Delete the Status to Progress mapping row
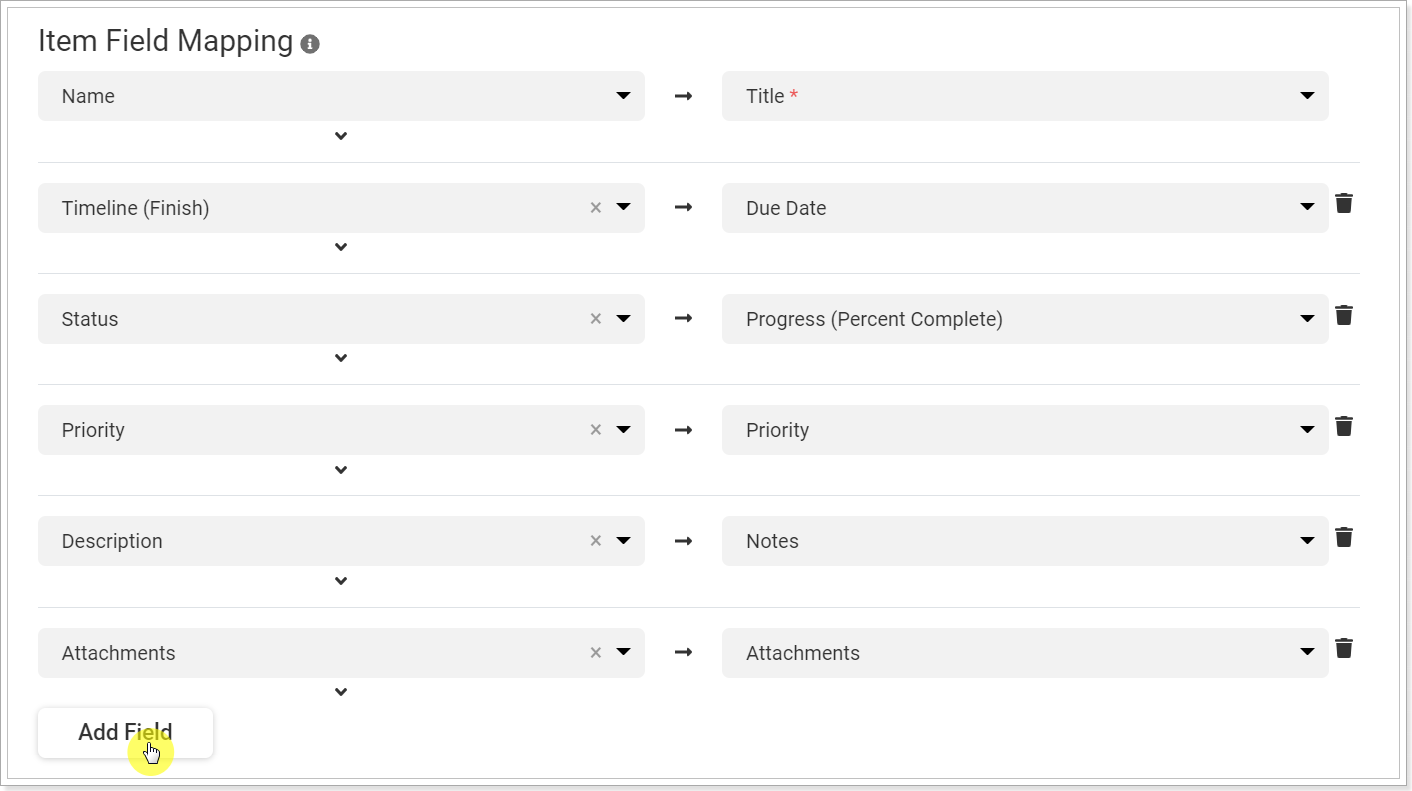Image resolution: width=1412 pixels, height=791 pixels. click(1343, 315)
